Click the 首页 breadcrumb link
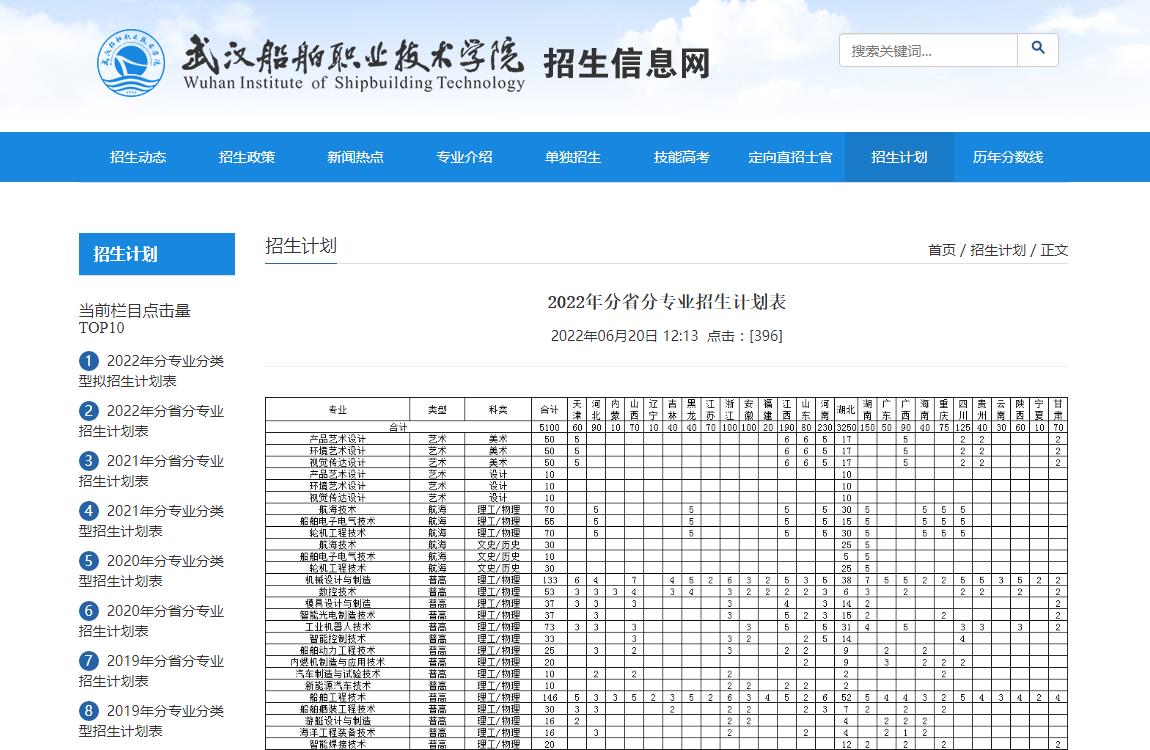Screen dimensions: 1150x750 941,250
